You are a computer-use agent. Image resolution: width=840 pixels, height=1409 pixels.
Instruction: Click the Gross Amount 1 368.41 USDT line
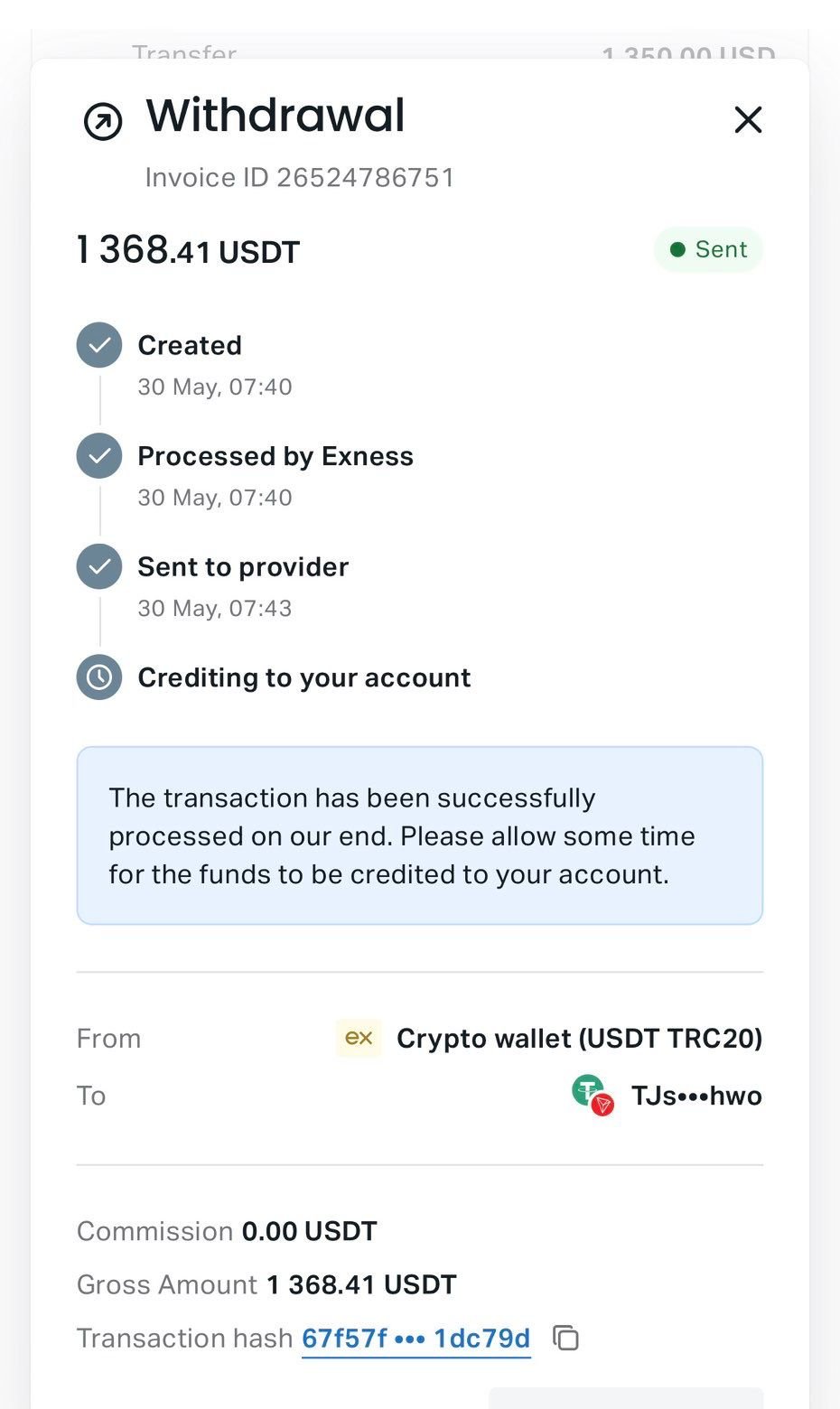pyautogui.click(x=266, y=1284)
